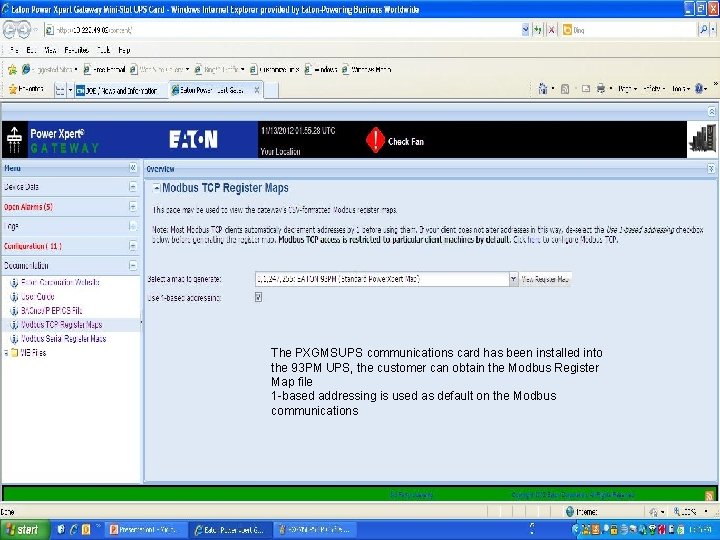This screenshot has height=540, width=720.
Task: Open the Tools dropdown in command bar
Action: tap(681, 89)
